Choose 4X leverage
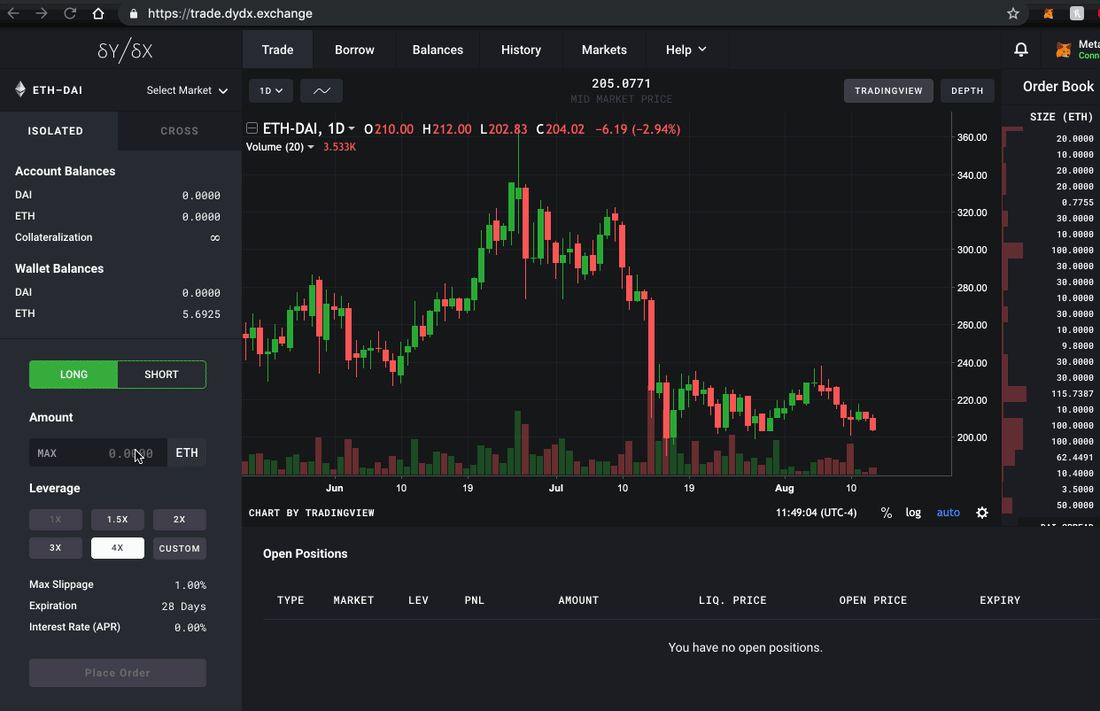 click(117, 548)
